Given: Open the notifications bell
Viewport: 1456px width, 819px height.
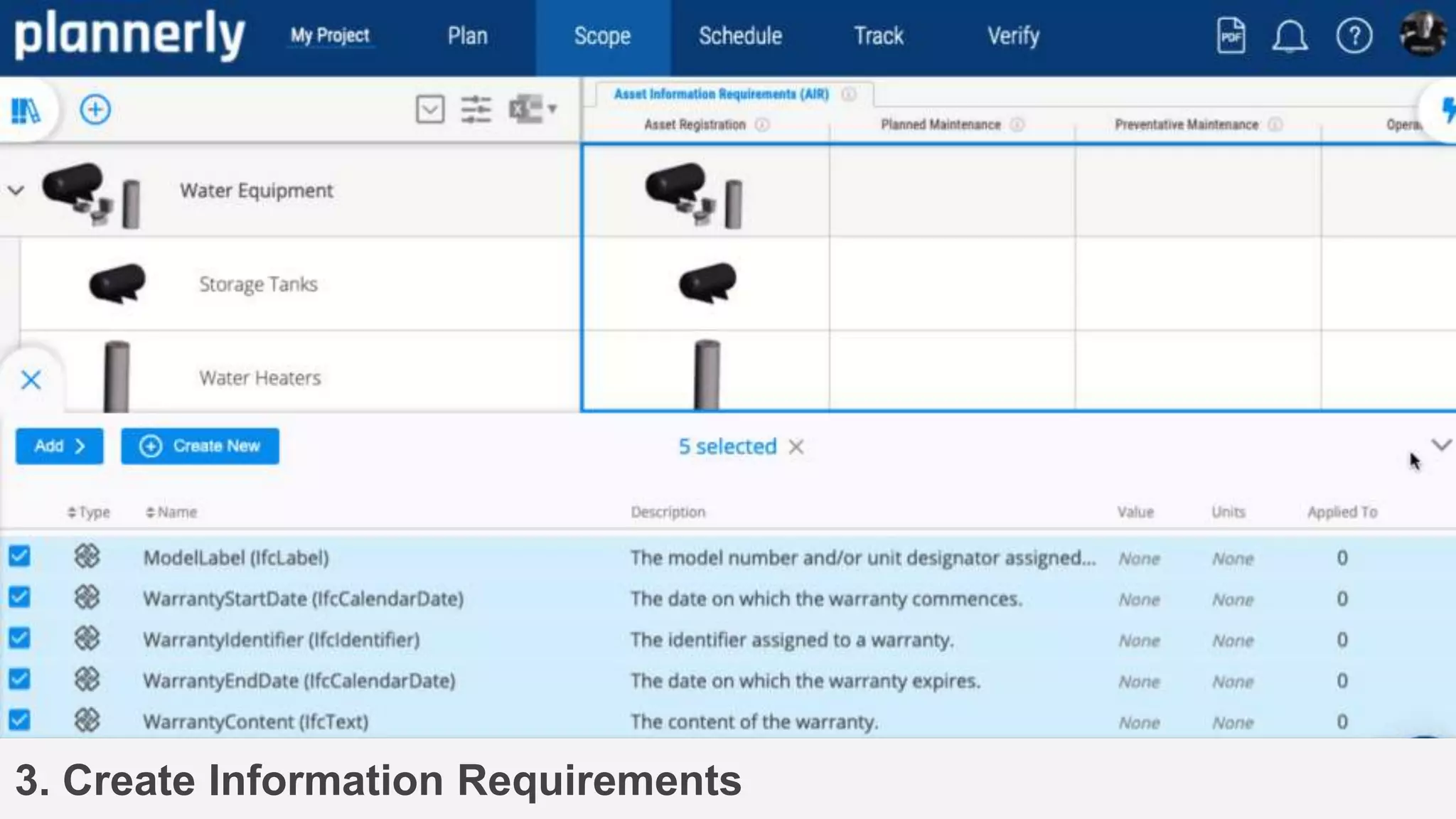Looking at the screenshot, I should click(x=1289, y=36).
